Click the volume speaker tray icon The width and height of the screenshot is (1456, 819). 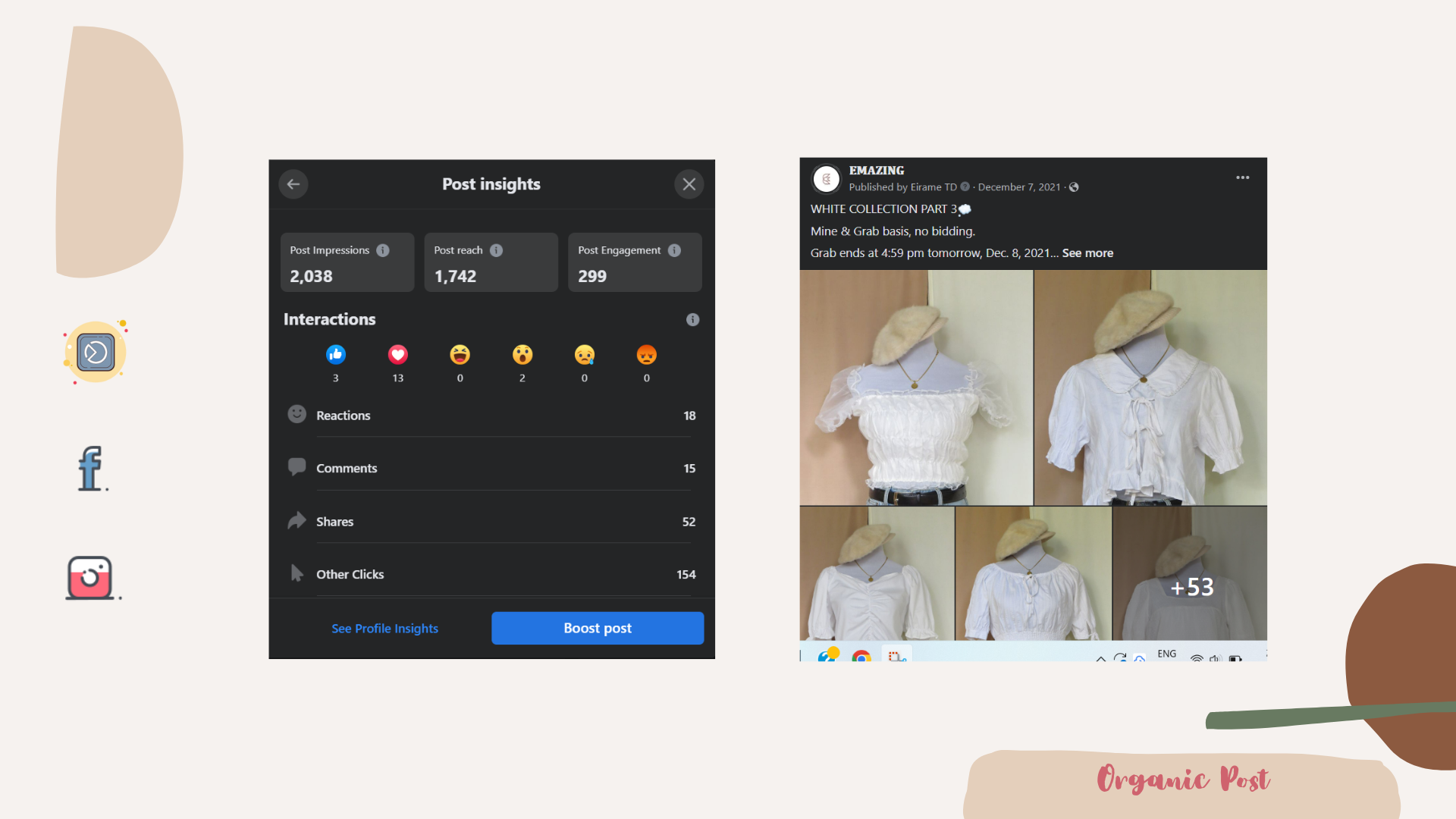tap(1215, 658)
